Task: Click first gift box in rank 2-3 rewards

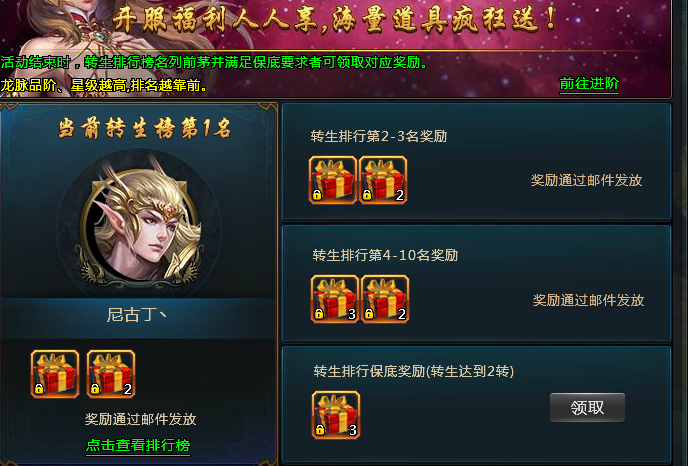Action: (x=333, y=180)
